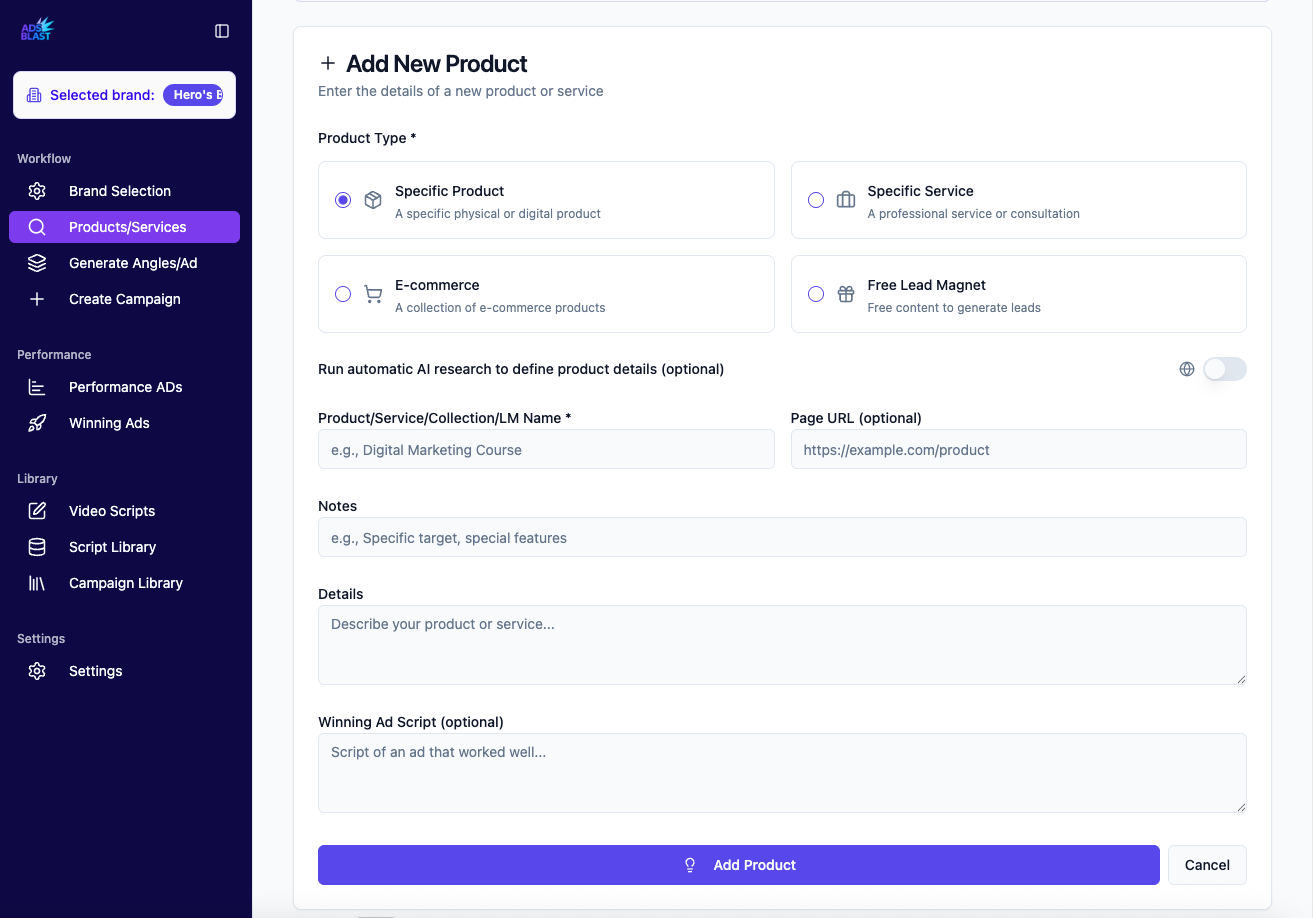Click the ADS BLAST logo

pos(36,28)
